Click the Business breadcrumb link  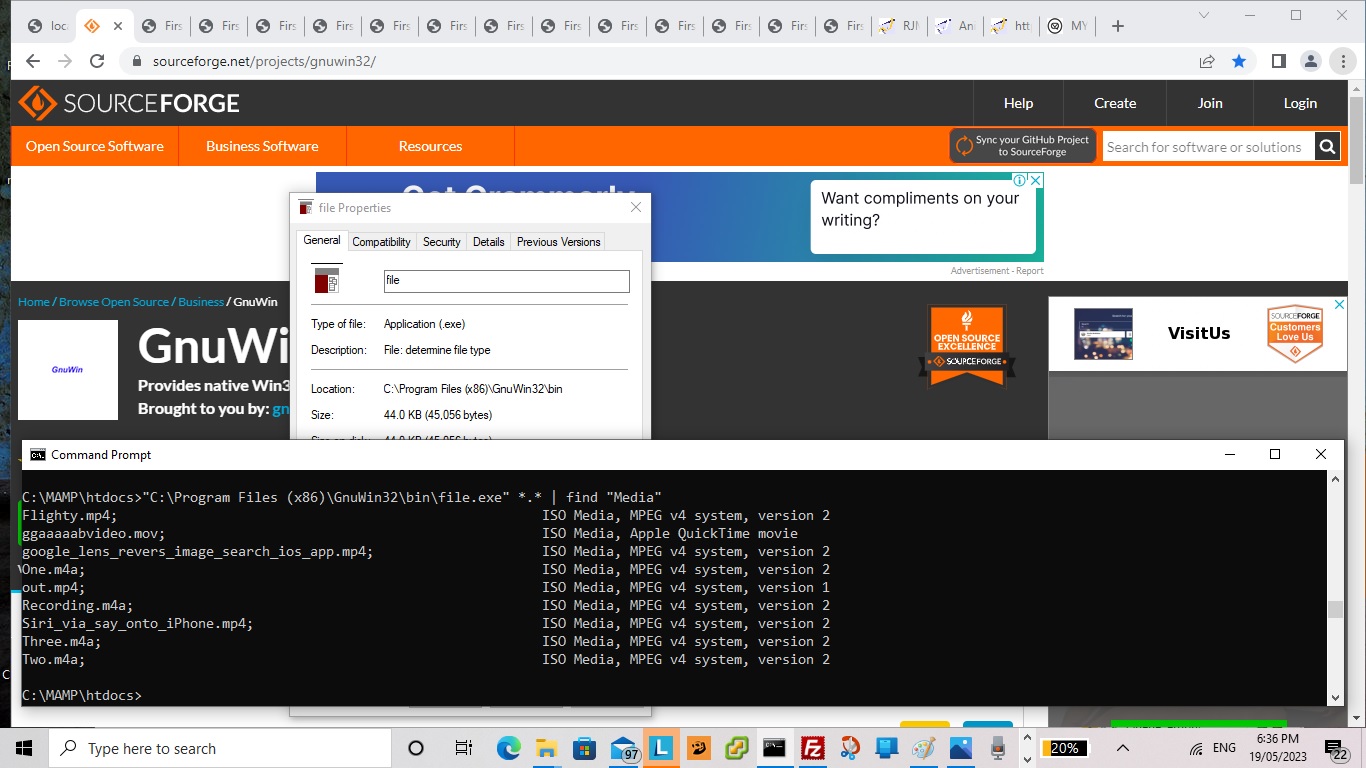201,302
